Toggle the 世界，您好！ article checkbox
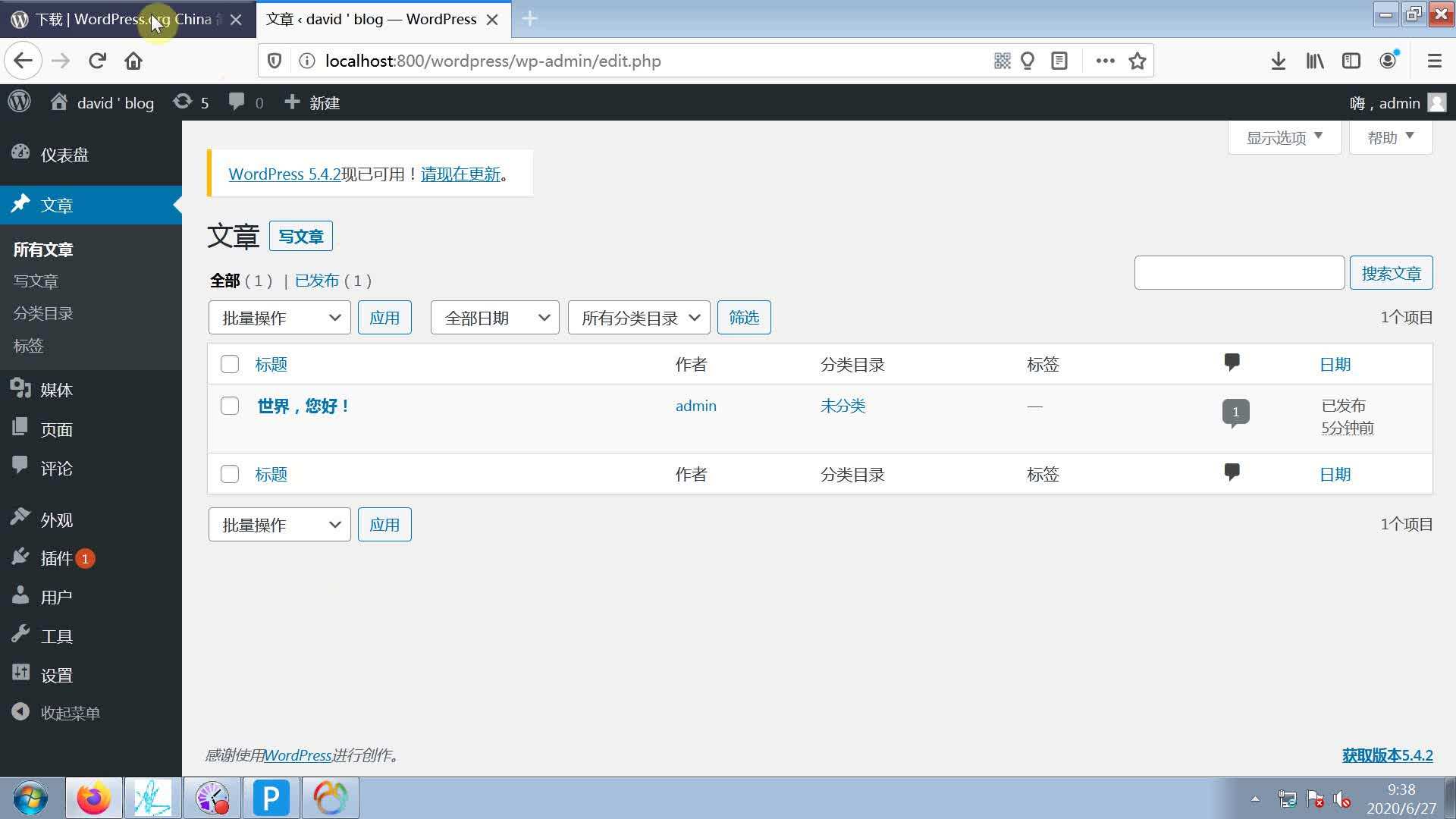The image size is (1456, 819). pos(228,406)
